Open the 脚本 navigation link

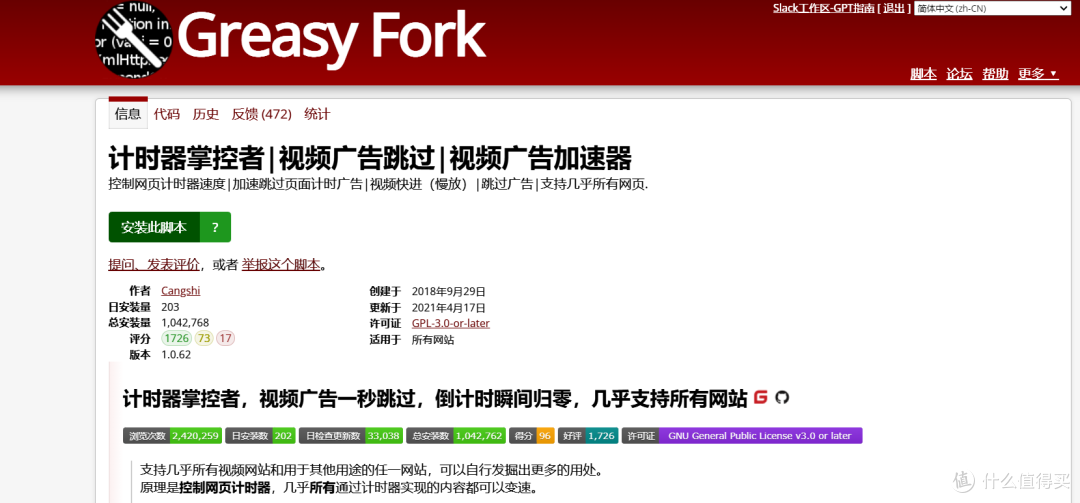(924, 74)
